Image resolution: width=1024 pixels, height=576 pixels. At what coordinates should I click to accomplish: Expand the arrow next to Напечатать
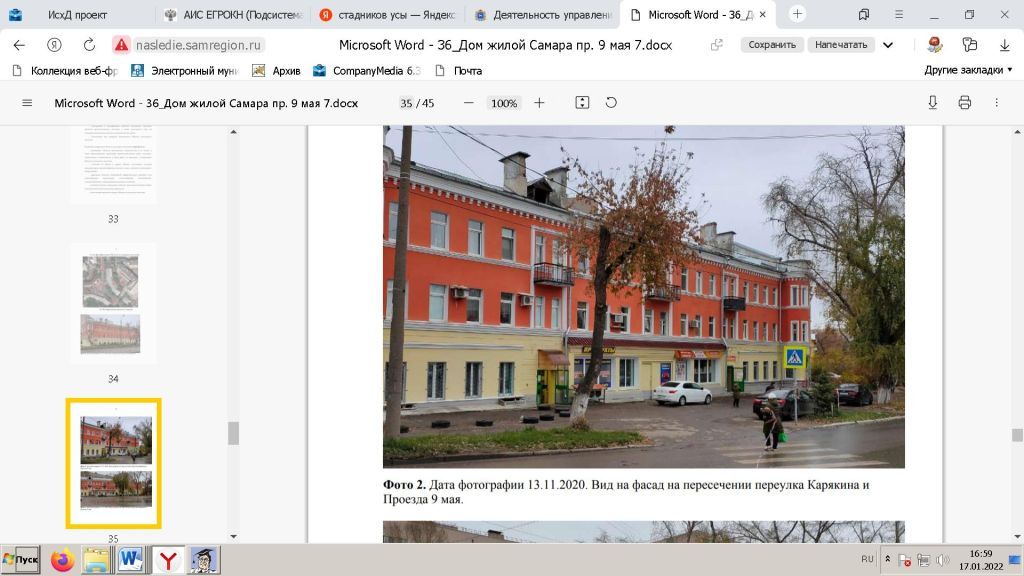tap(888, 45)
